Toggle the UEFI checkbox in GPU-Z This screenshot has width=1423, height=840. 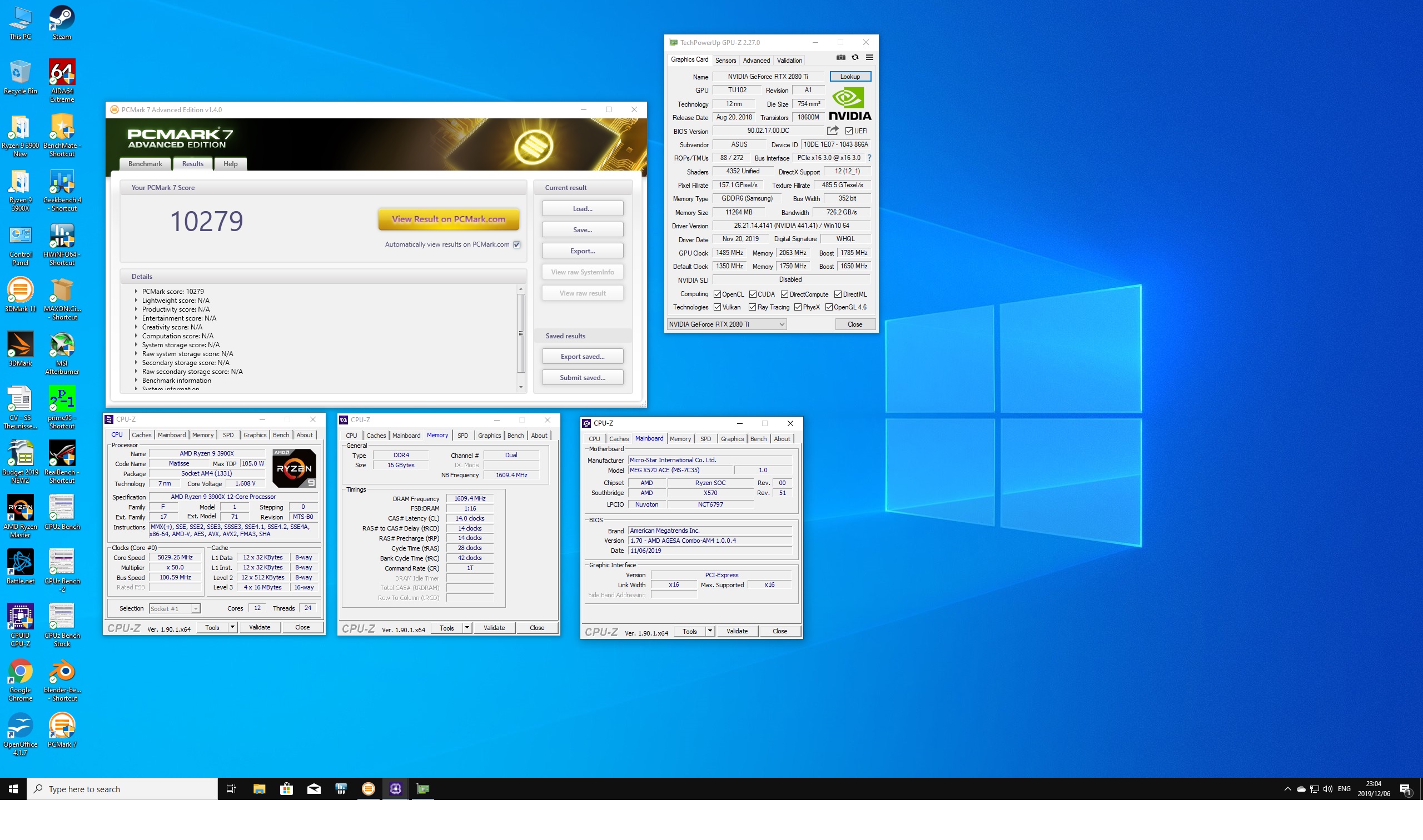[849, 131]
